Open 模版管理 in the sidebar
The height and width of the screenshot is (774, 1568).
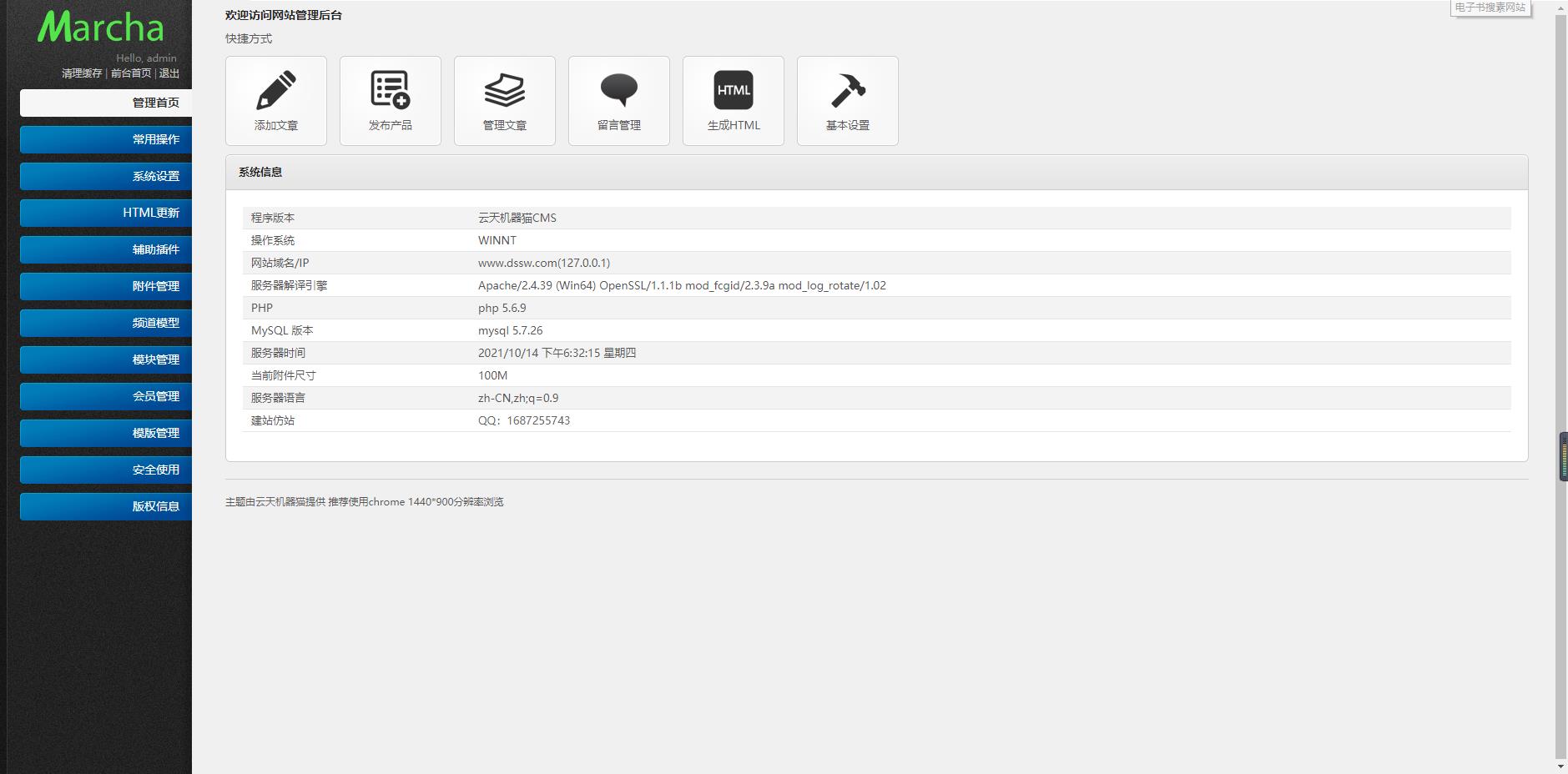[106, 433]
